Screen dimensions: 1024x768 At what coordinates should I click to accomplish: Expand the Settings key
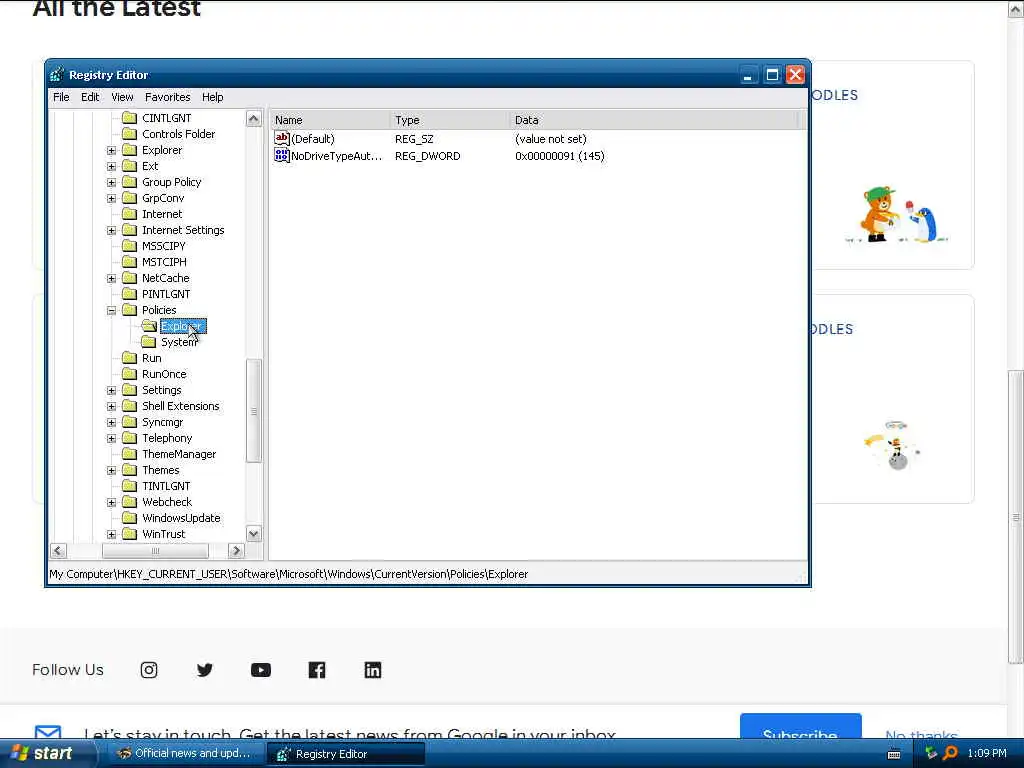pyautogui.click(x=112, y=391)
